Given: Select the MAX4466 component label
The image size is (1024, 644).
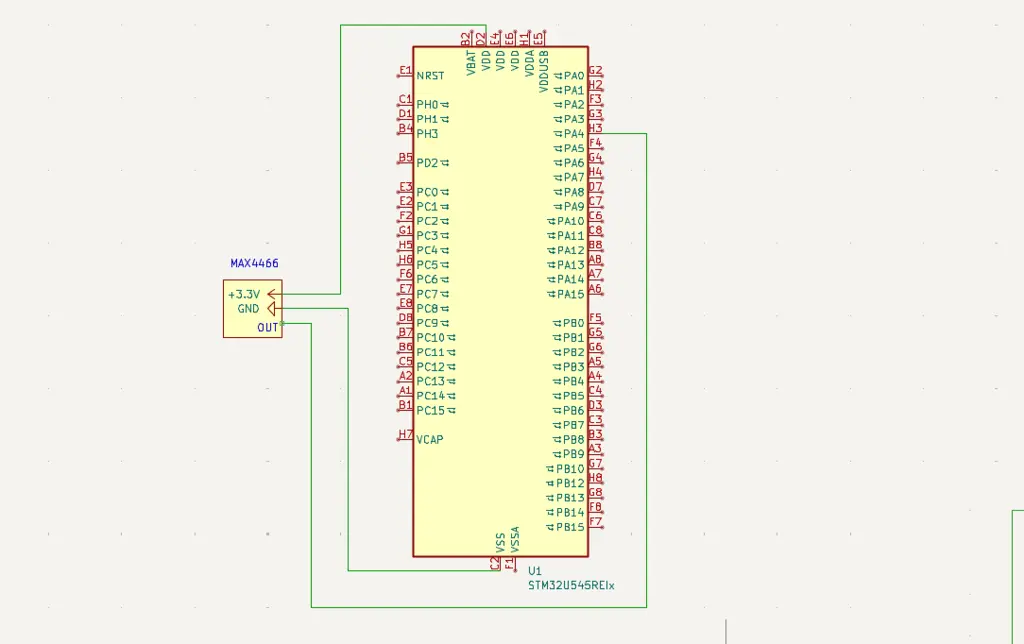Looking at the screenshot, I should pos(254,263).
